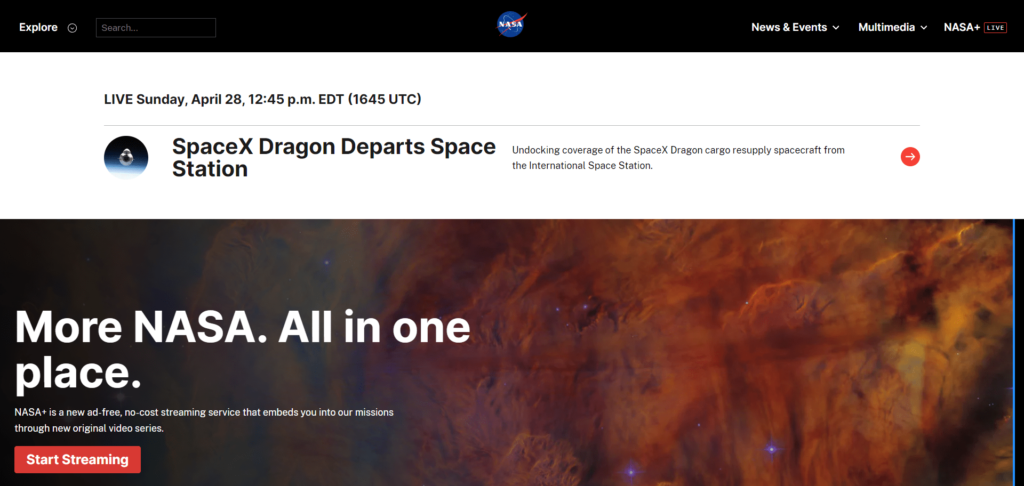1024x486 pixels.
Task: Click the red arrow circle button
Action: 910,157
